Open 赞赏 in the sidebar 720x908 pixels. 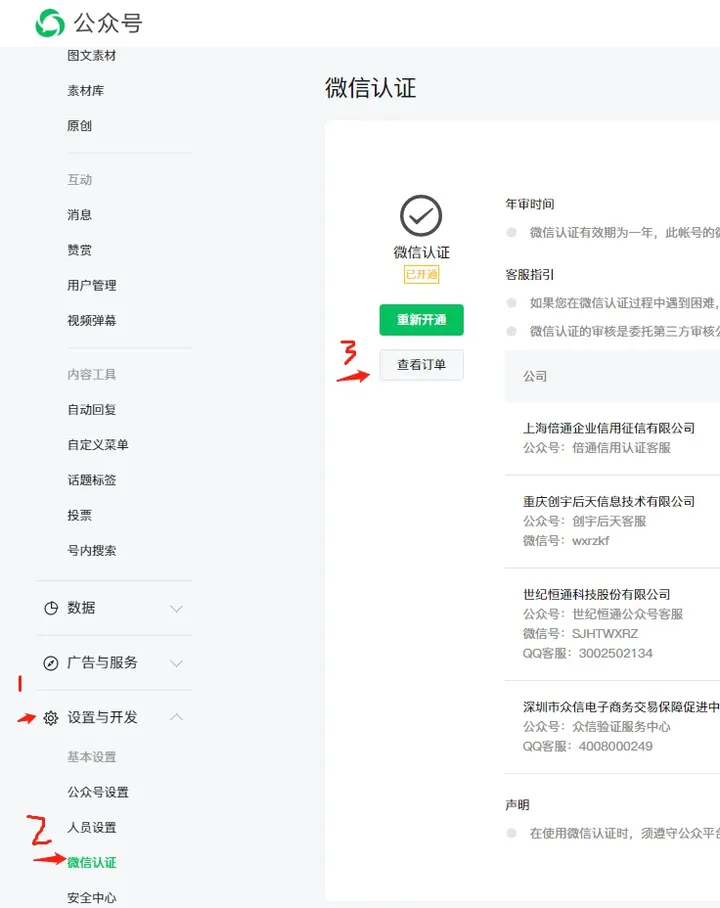point(79,250)
